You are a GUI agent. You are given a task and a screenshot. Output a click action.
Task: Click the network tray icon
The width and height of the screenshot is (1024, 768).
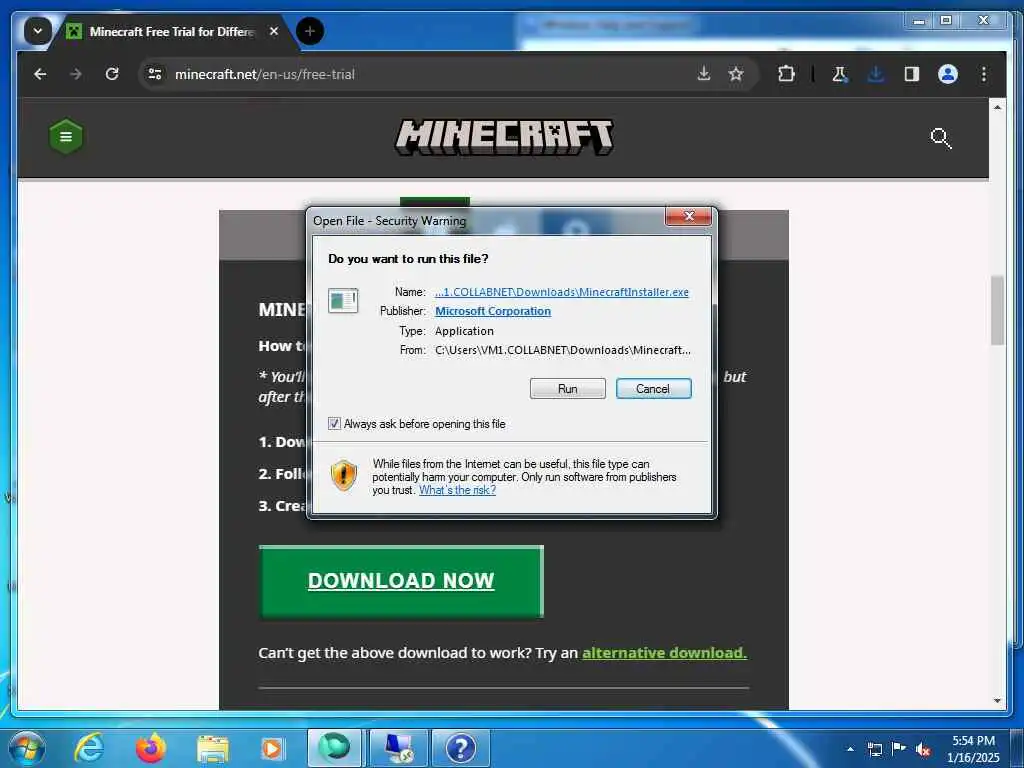(874, 749)
